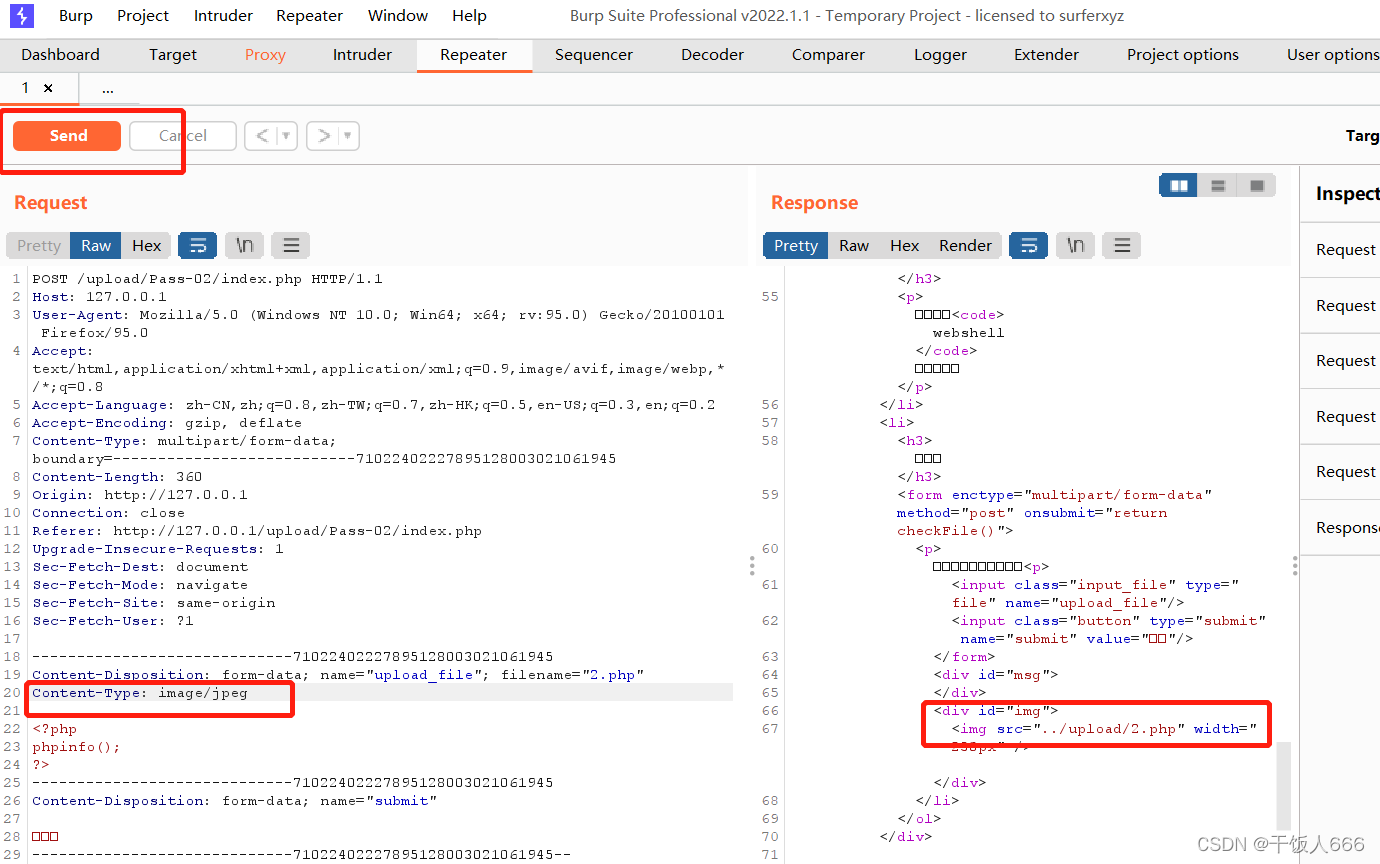This screenshot has width=1380, height=864.
Task: Toggle response message wrap icon
Action: tap(1028, 245)
